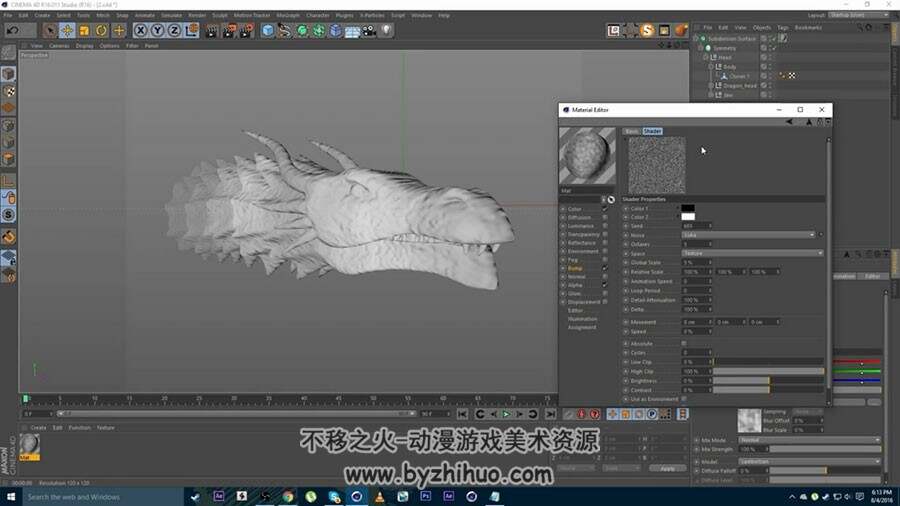Expand the Dragon_head object
This screenshot has height=506, width=900.
(x=711, y=85)
